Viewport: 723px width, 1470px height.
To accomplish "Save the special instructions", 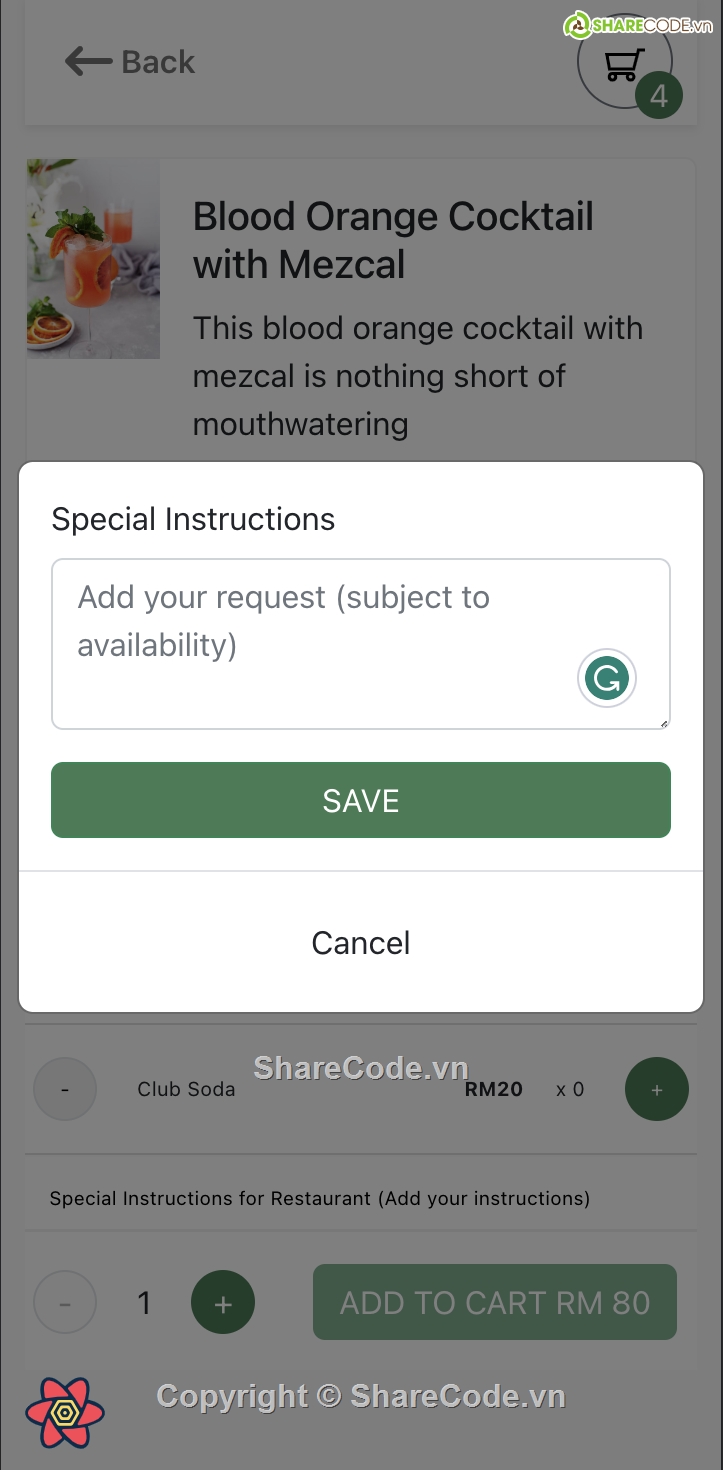I will coord(361,800).
